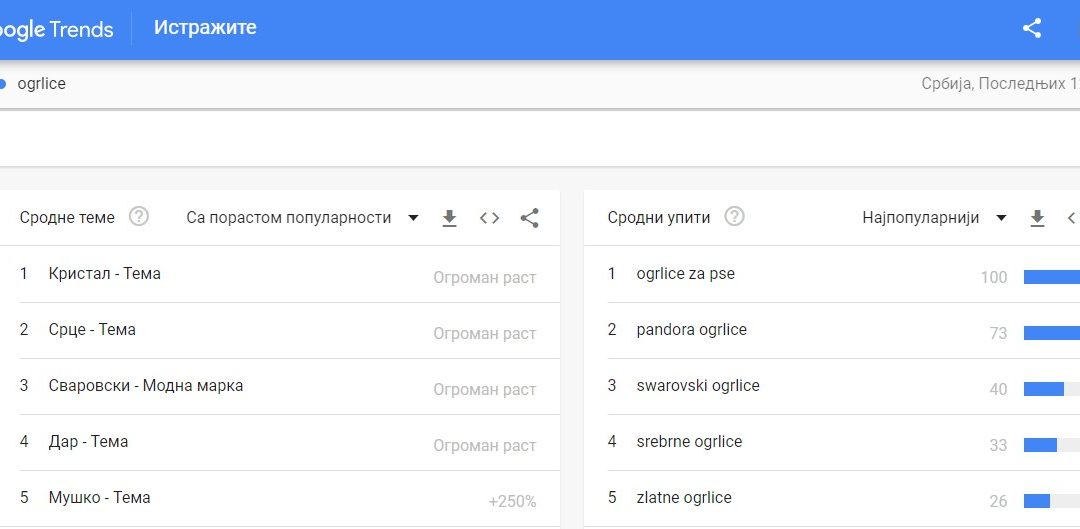Screen dimensions: 1080x529
Task: Open the Најпопуларнији sorting dropdown
Action: 934,218
